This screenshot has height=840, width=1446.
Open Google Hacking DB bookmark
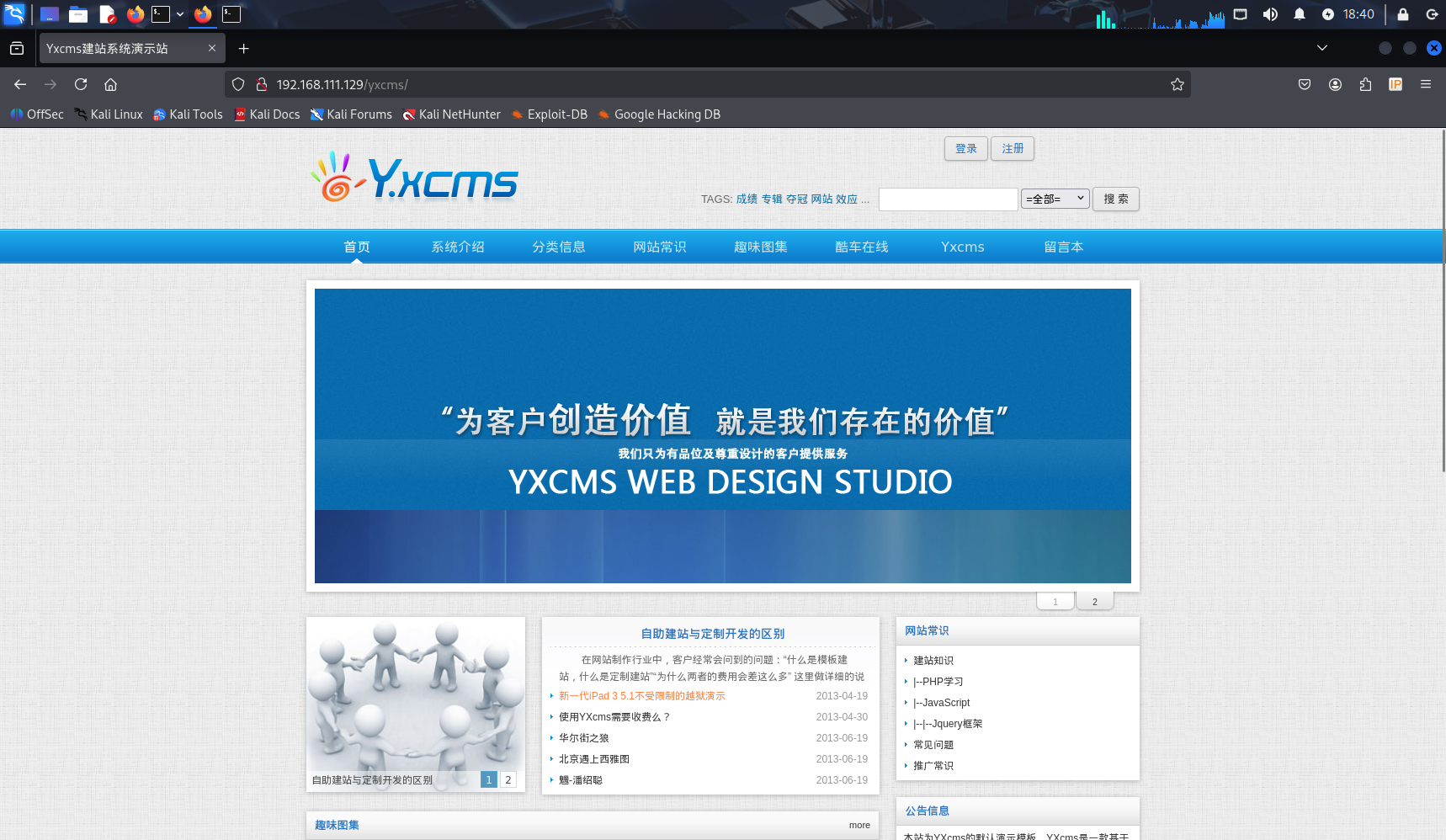point(659,114)
